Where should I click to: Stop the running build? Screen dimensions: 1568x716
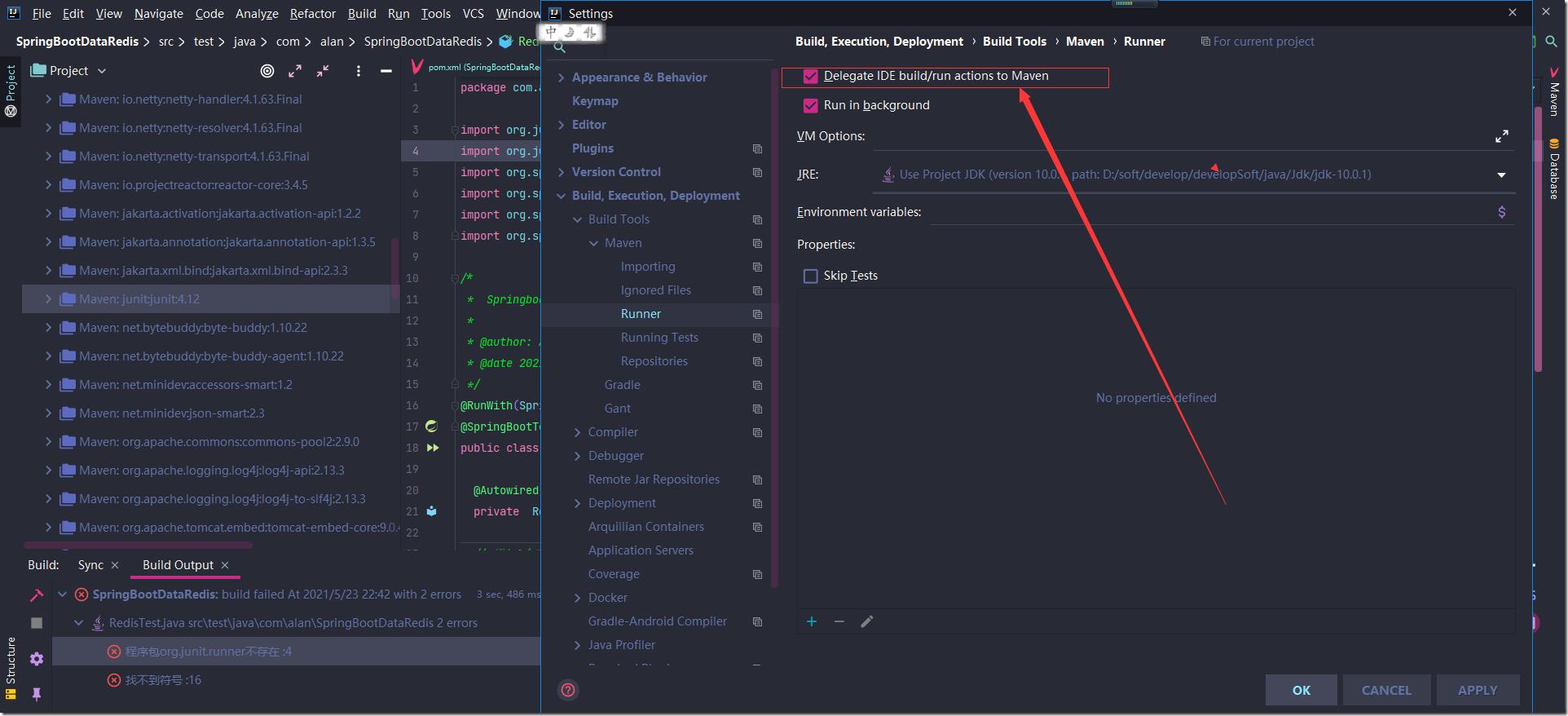point(36,623)
